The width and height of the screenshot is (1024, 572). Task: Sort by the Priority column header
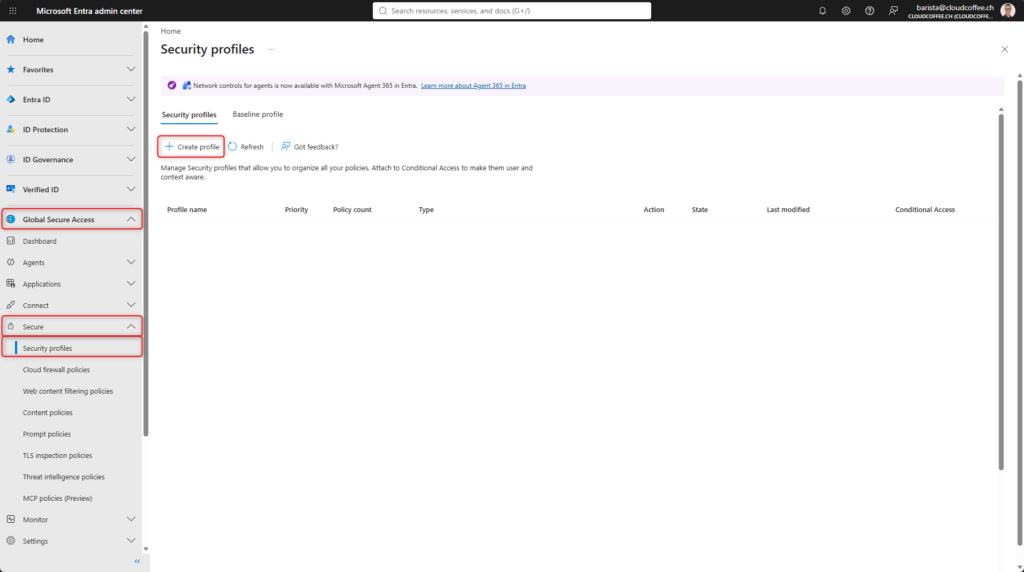click(x=296, y=210)
